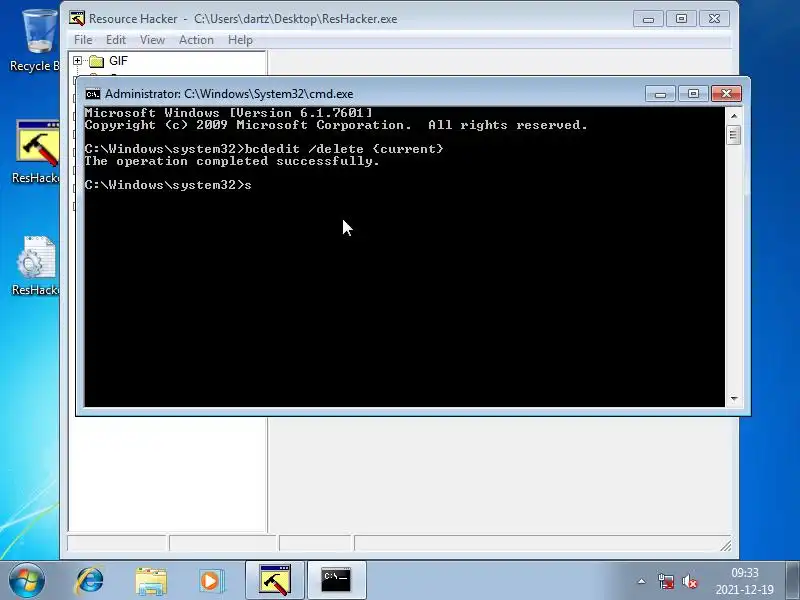Show hidden system tray icons

[641, 581]
